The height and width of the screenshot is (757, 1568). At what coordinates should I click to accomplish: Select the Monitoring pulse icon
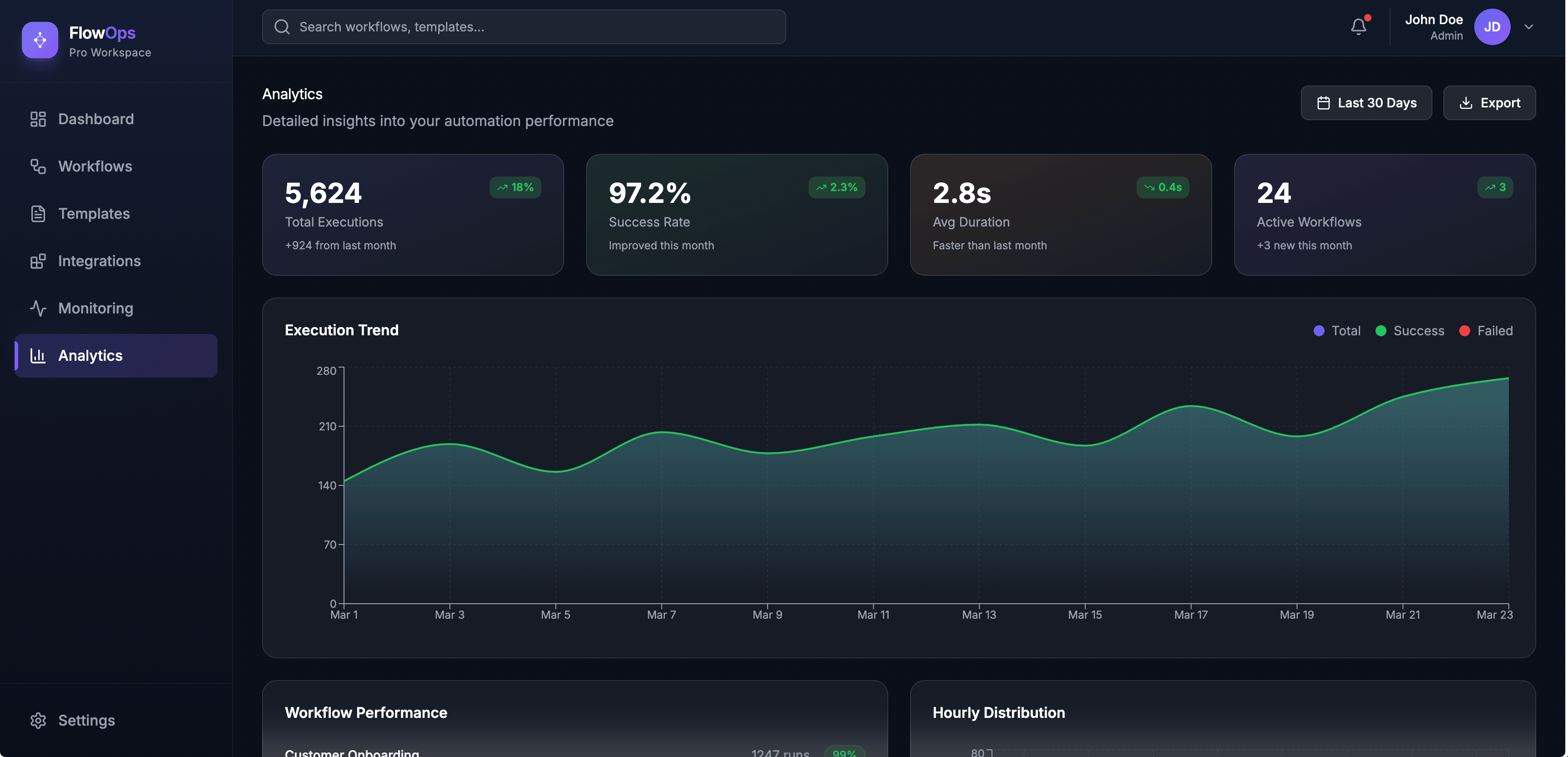click(x=38, y=308)
